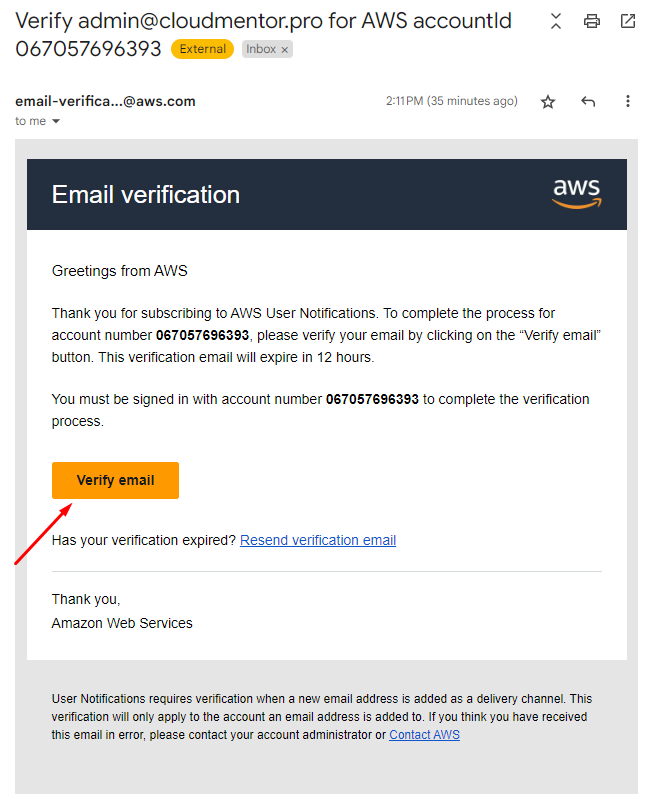Follow the Contact AWS link
Screen dimensions: 654x804
point(424,735)
